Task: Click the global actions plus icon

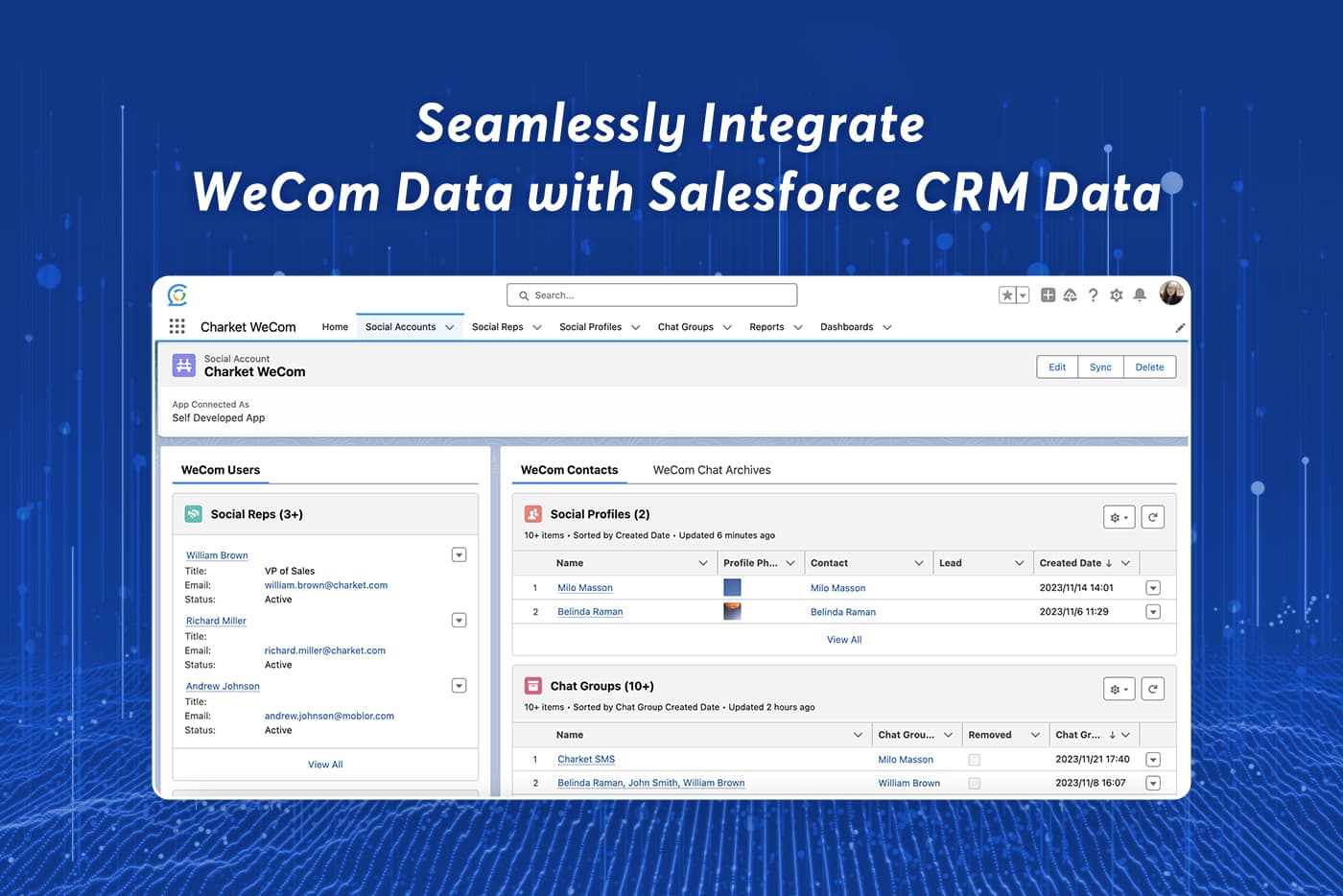Action: 1048,295
